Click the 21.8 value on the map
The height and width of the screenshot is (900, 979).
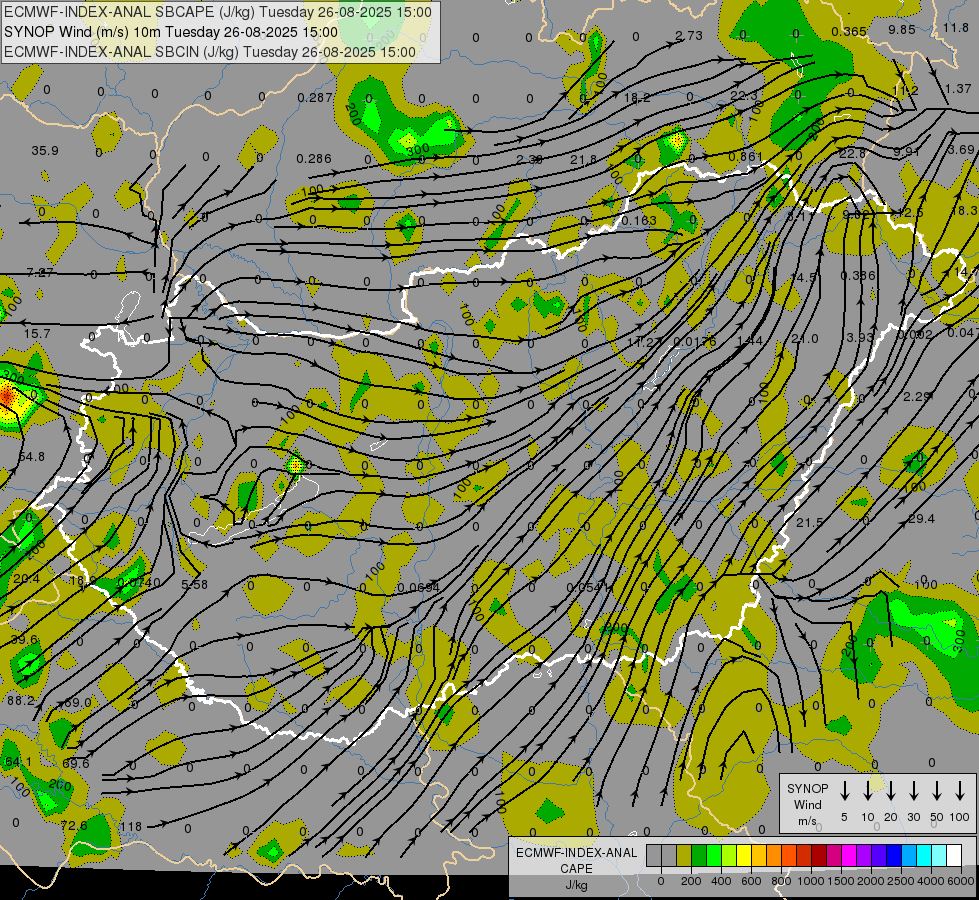[x=583, y=160]
